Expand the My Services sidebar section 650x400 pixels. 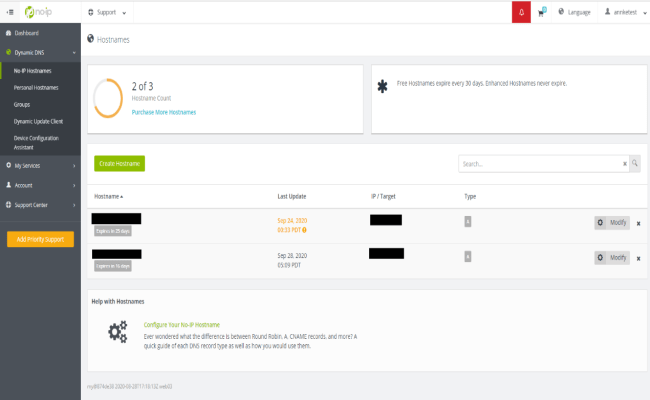pyautogui.click(x=40, y=165)
